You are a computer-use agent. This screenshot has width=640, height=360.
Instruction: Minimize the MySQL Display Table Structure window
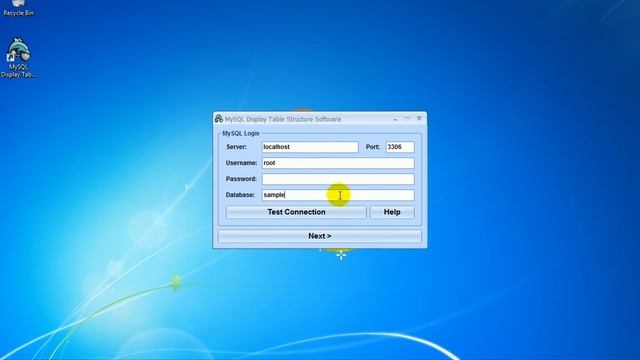point(395,119)
